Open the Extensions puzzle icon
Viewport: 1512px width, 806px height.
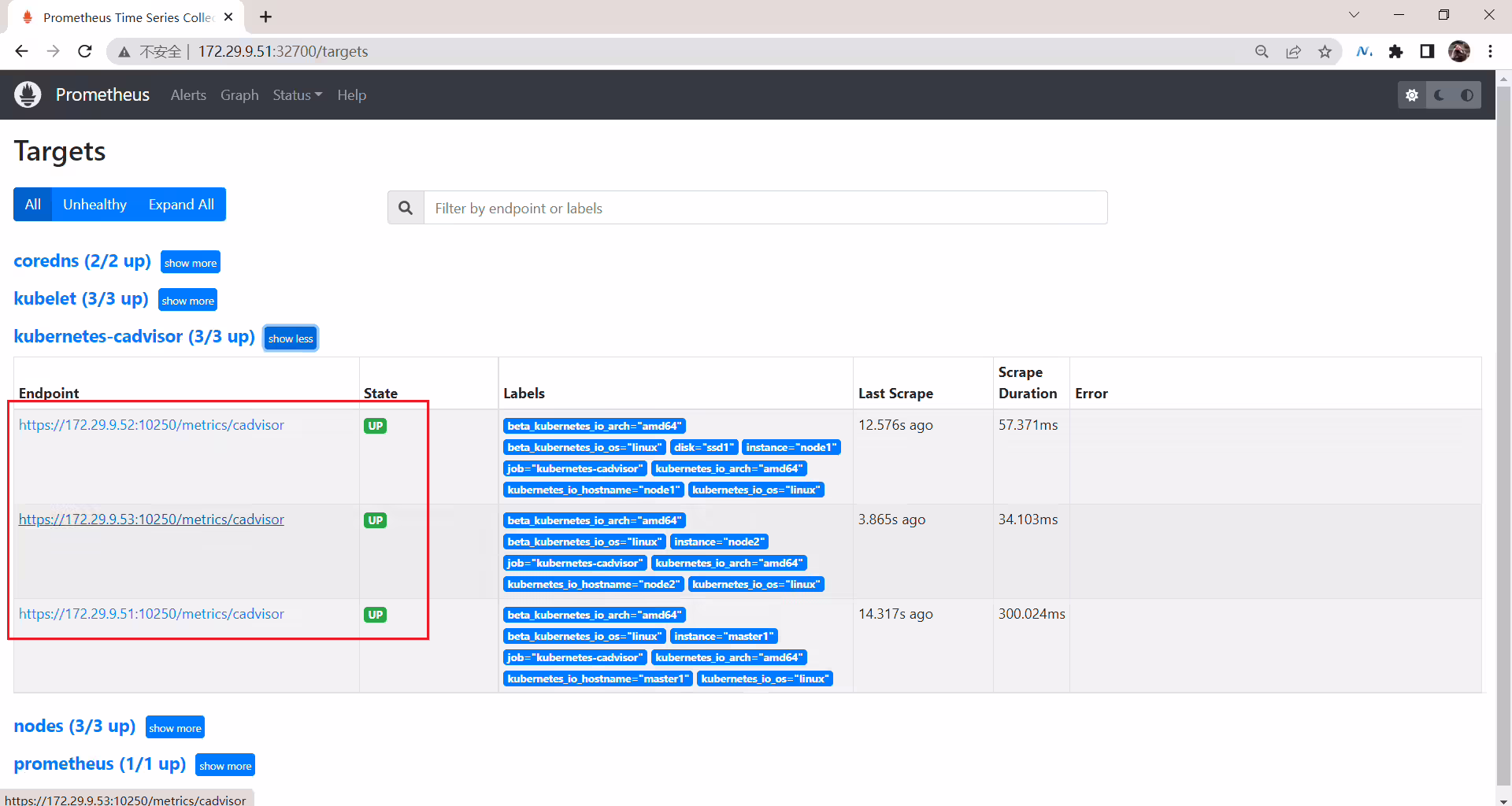point(1396,51)
